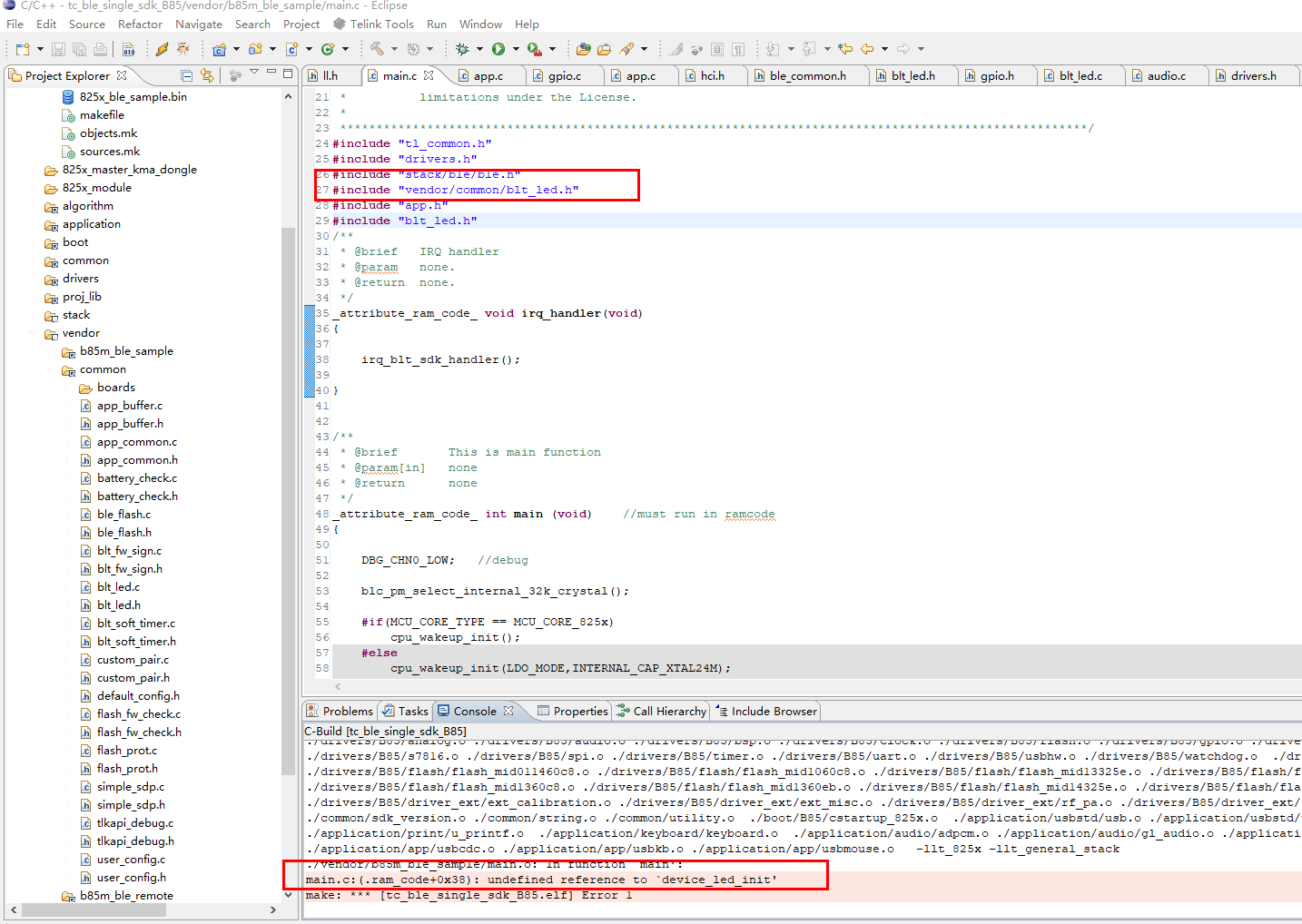Switch to the blt_led.h editor tab

coord(912,76)
